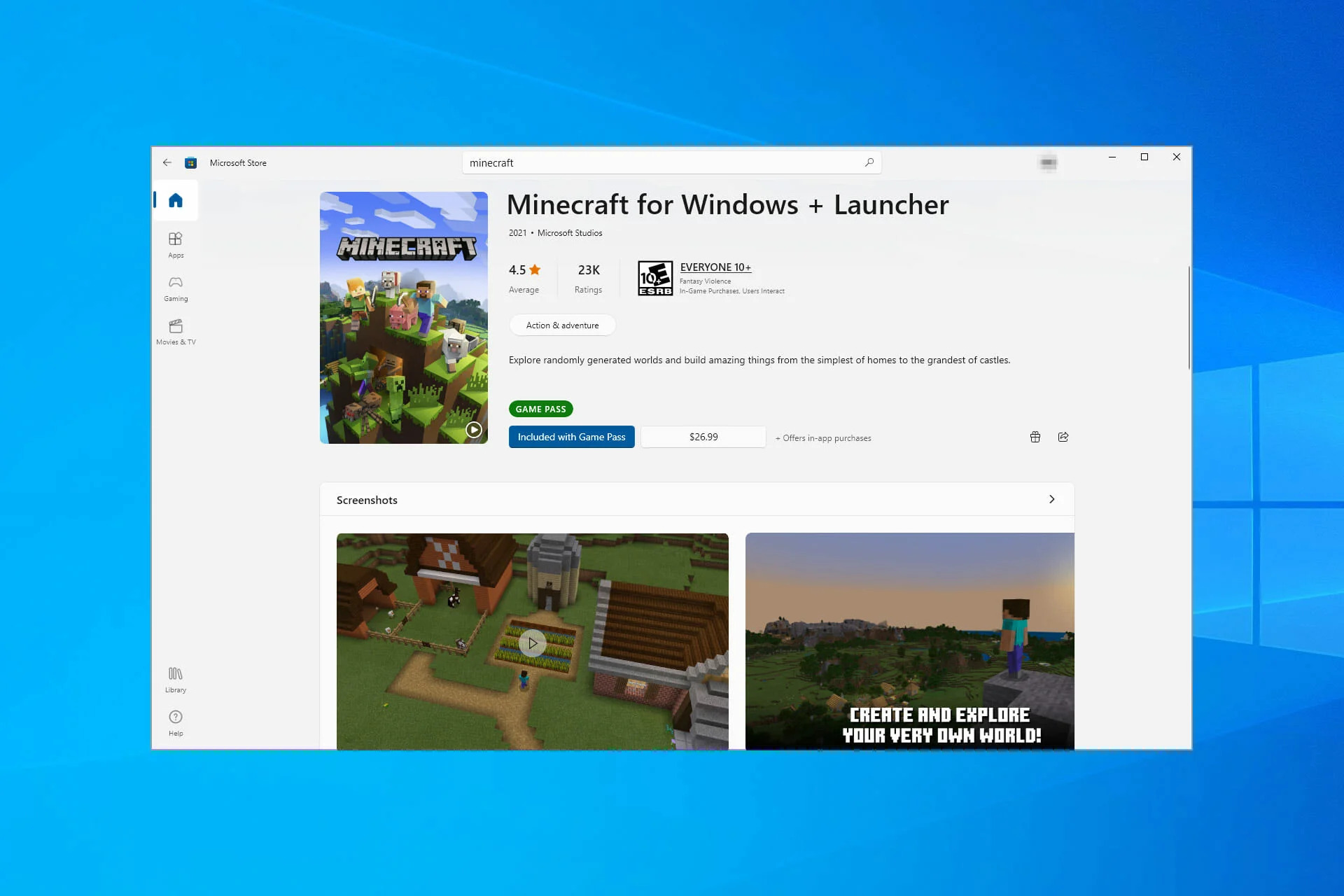The width and height of the screenshot is (1344, 896).
Task: Click the search magnifier icon
Action: tap(869, 162)
